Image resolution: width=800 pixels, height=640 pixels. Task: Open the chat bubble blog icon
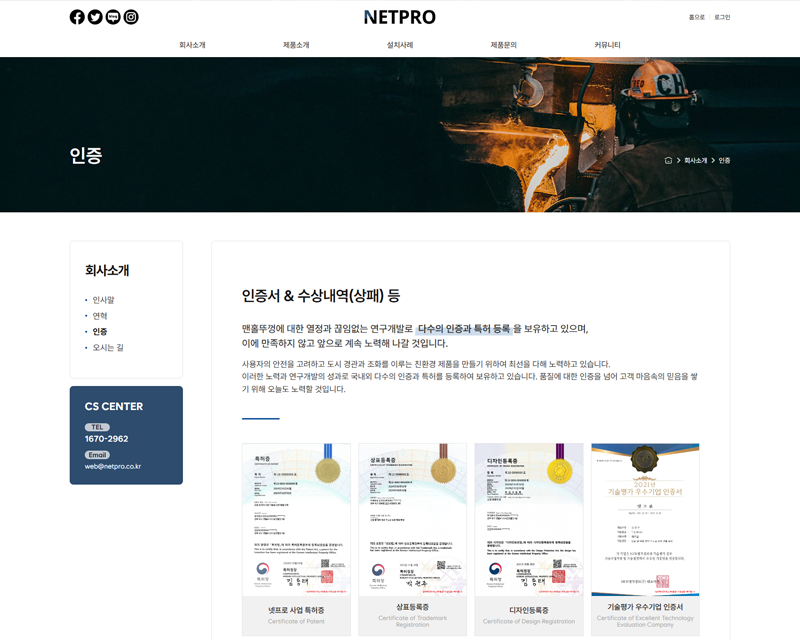tap(113, 17)
